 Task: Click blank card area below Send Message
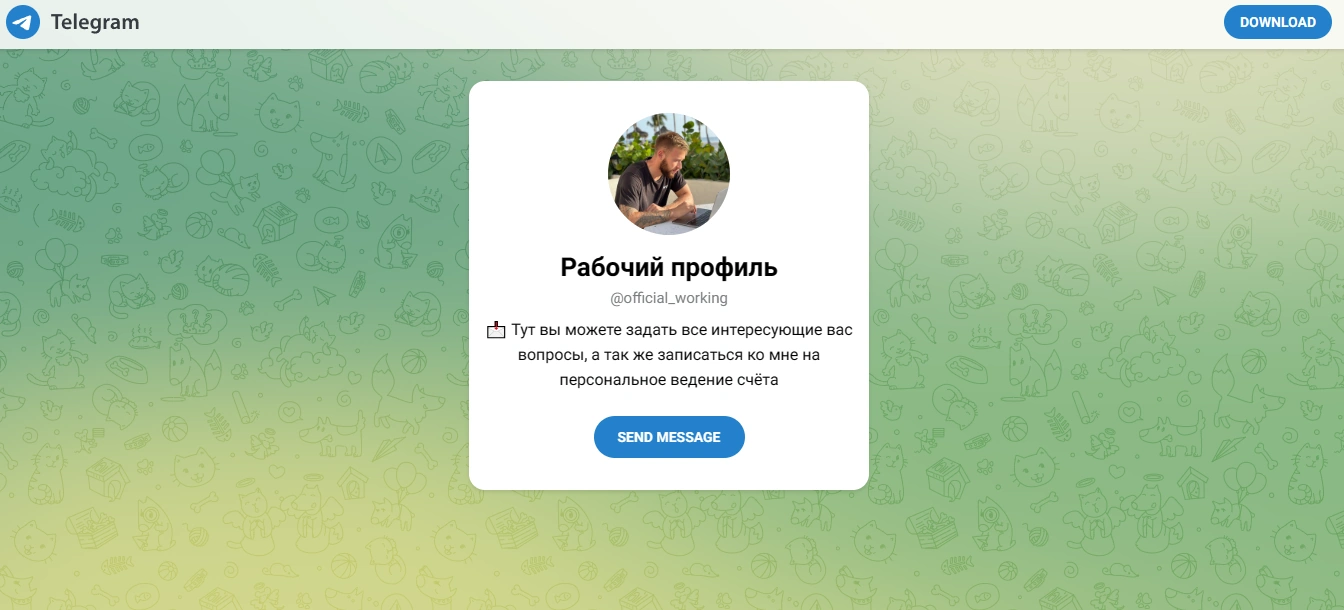click(x=669, y=475)
